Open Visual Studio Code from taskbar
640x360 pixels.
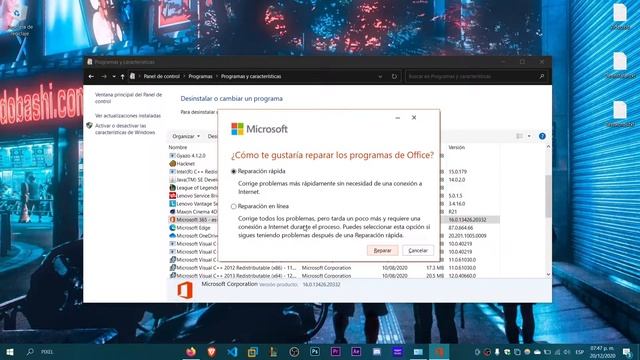tap(232, 351)
